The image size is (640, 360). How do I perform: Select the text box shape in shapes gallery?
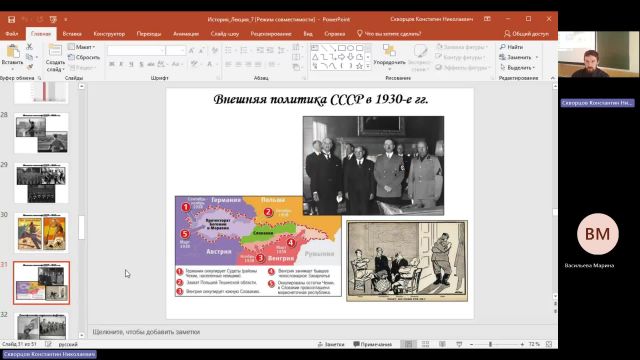[315, 48]
